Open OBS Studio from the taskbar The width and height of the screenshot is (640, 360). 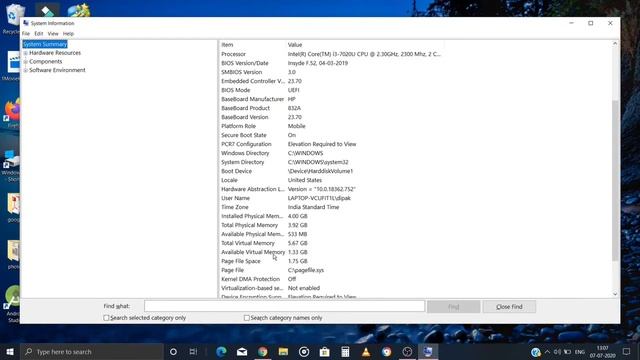pos(407,352)
